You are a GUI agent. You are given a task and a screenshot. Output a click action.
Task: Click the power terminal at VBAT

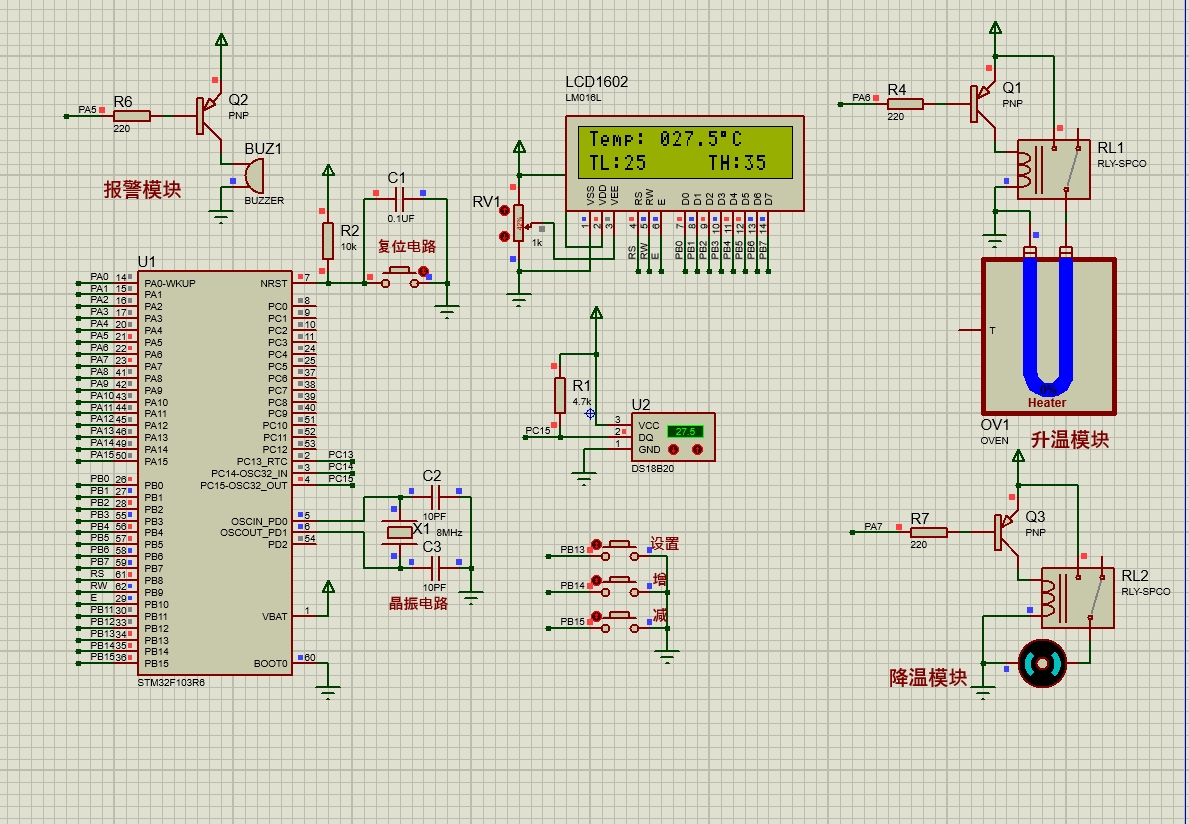pyautogui.click(x=328, y=587)
